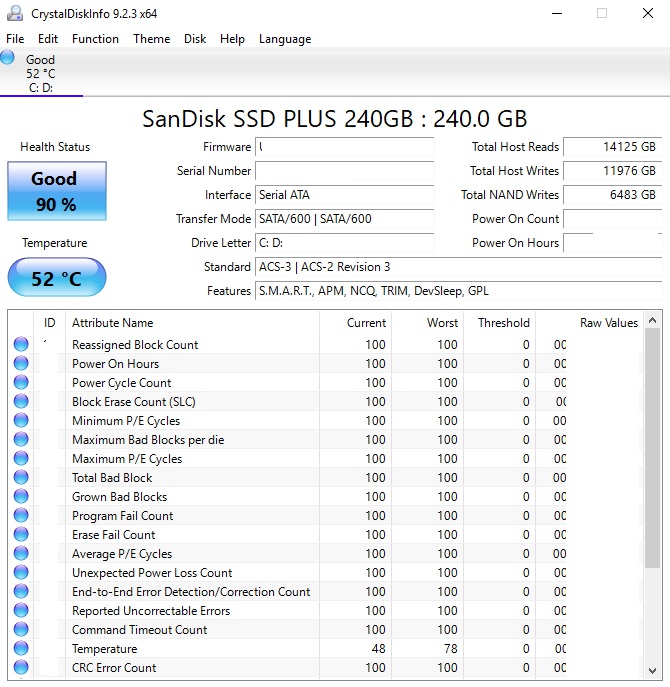
Task: Select the Reassigned Block Count attribute name
Action: point(135,345)
